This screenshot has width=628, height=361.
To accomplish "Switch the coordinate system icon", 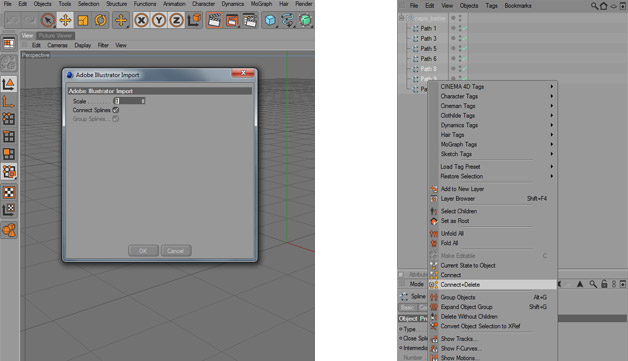I will (194, 20).
